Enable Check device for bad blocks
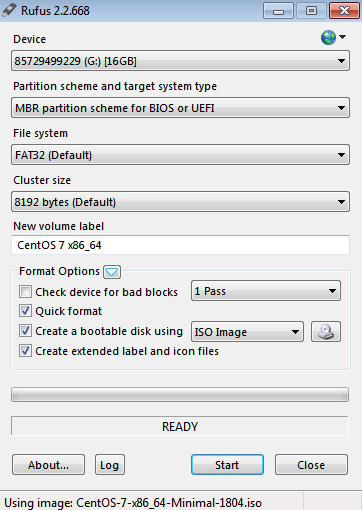 [25, 292]
